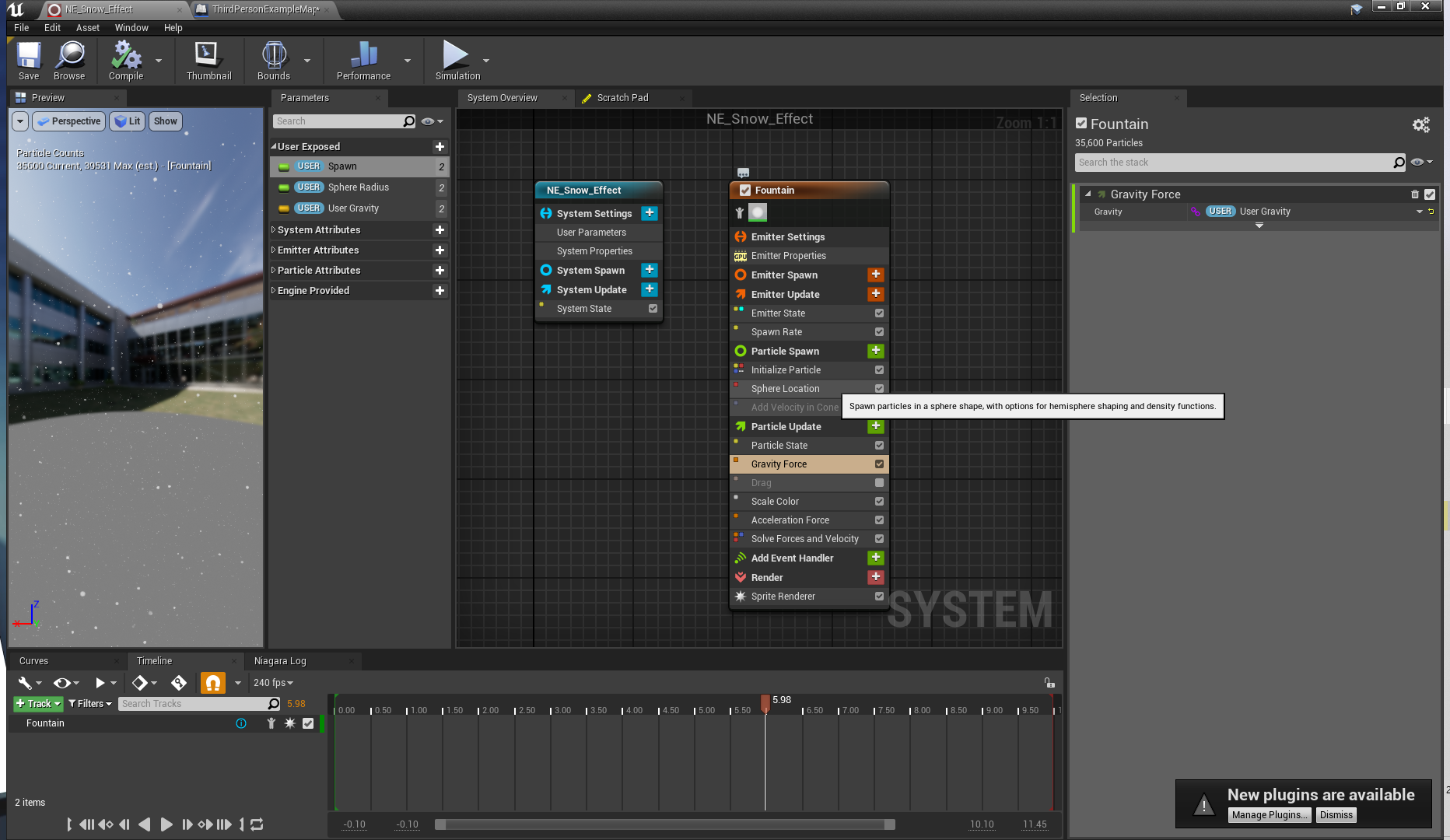Image resolution: width=1450 pixels, height=840 pixels.
Task: Play the timeline forward
Action: [166, 824]
